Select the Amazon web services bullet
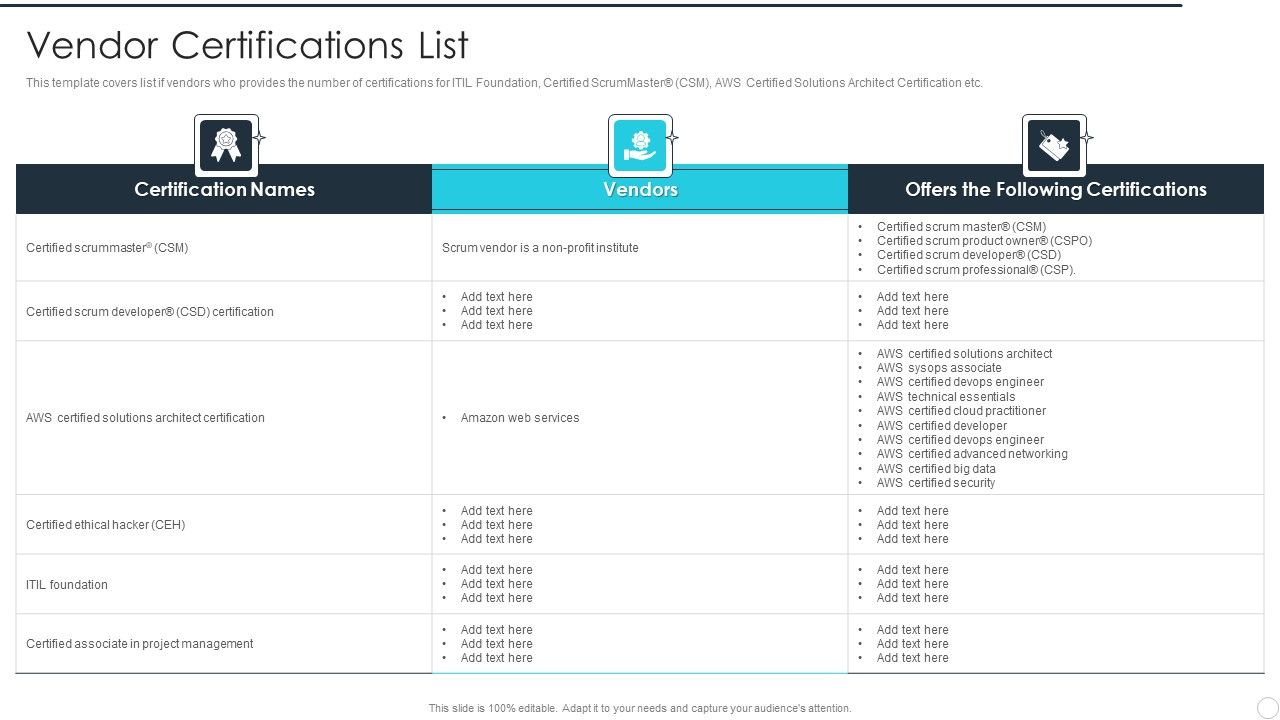Screen dimensions: 1280x720 pyautogui.click(x=519, y=418)
